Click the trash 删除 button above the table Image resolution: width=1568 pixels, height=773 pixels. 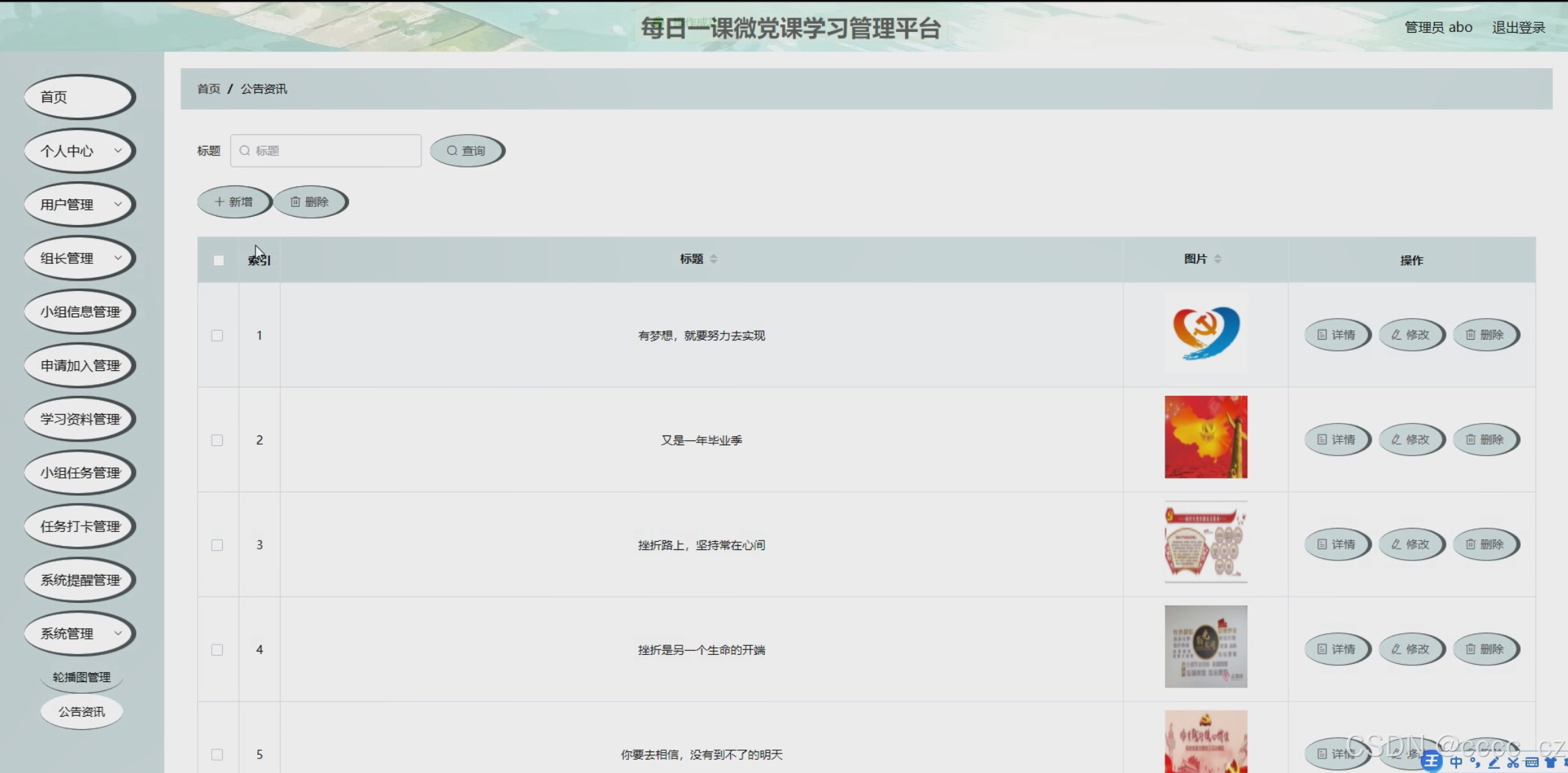point(310,202)
